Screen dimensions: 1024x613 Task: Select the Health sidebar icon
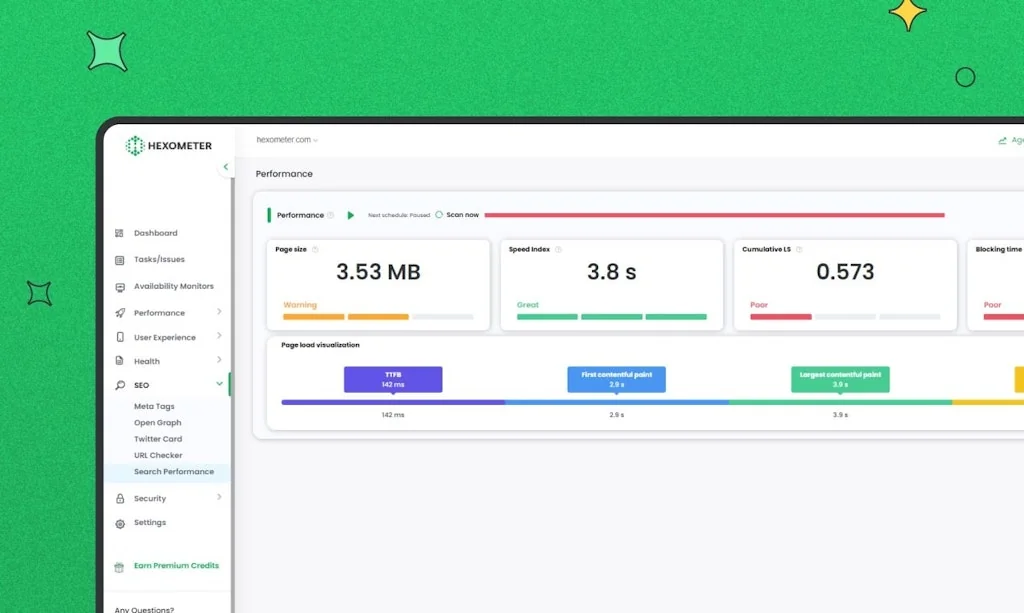120,361
